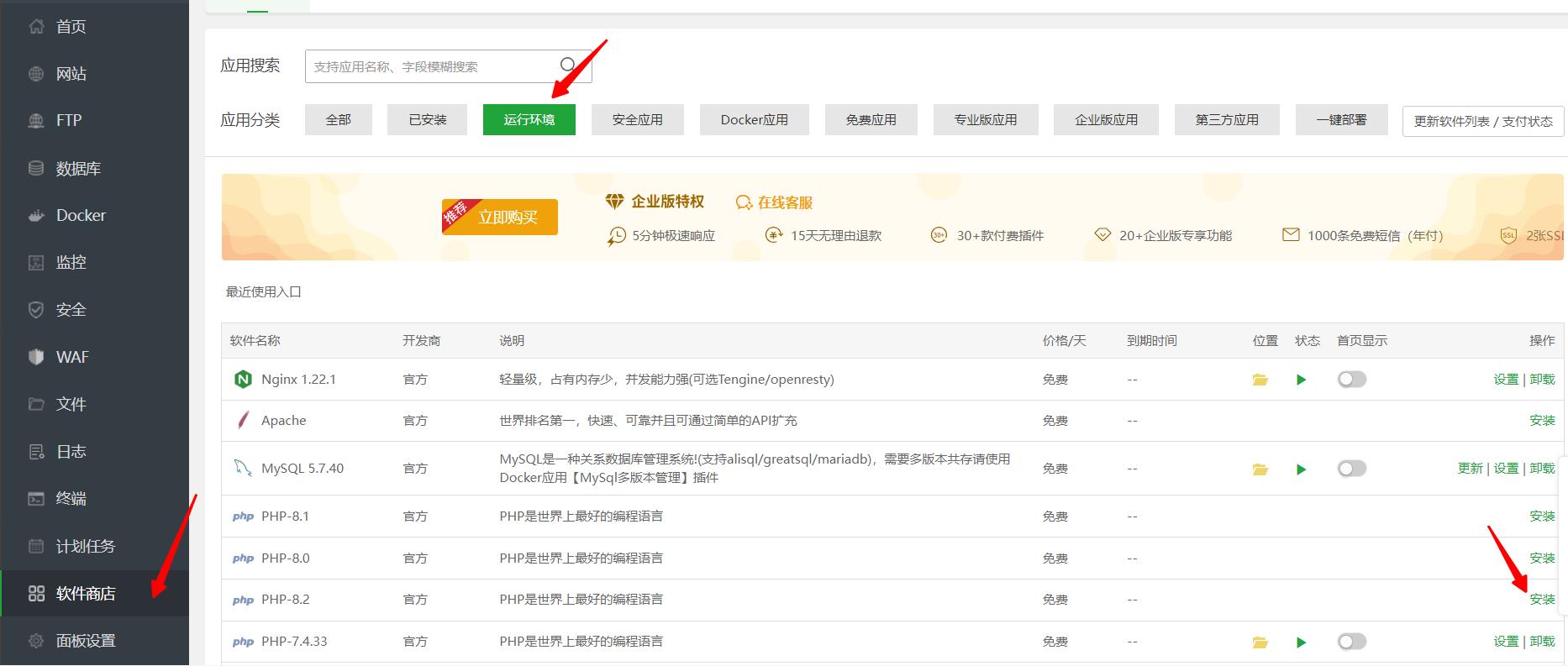Install Apache via 安装 link
Screen dimensions: 1568x666
pos(1542,421)
